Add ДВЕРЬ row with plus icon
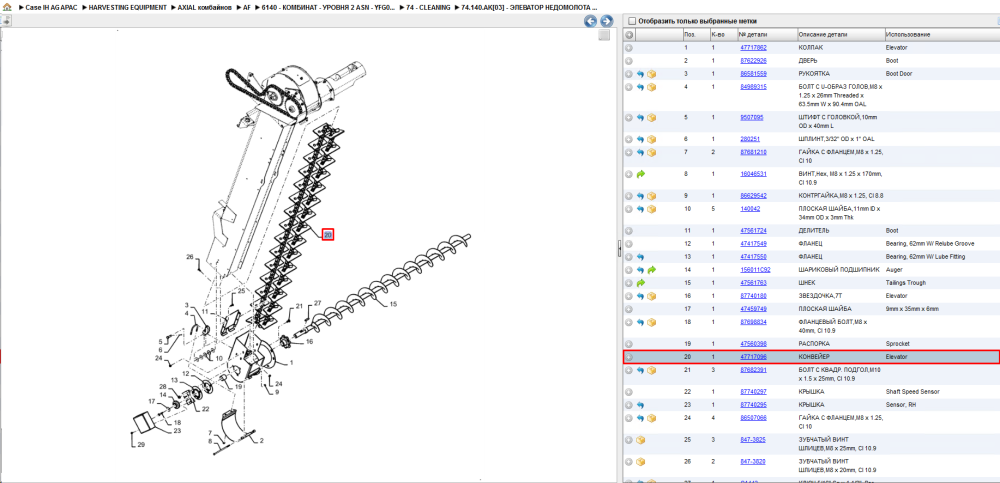The width and height of the screenshot is (1000, 483). (629, 61)
